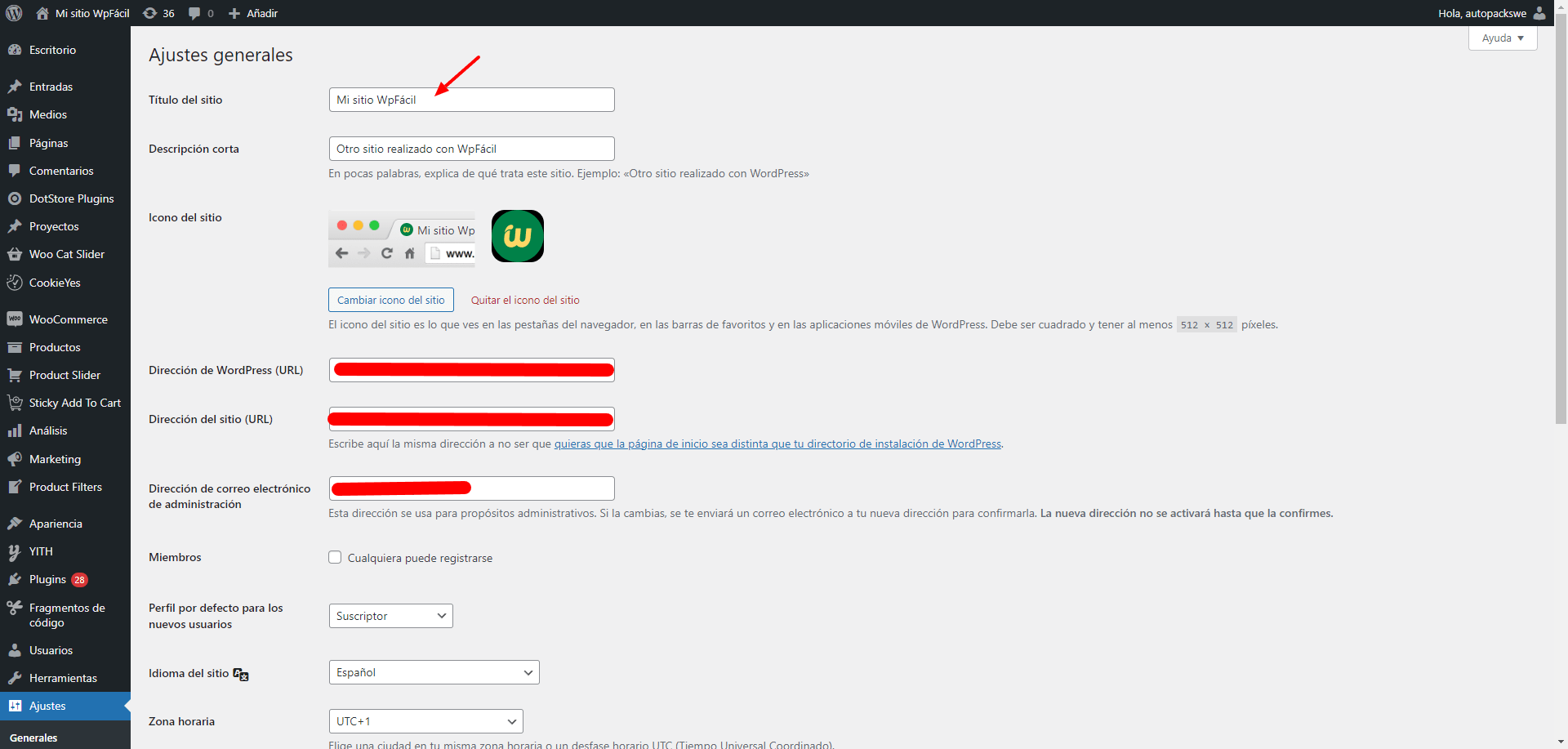Click the Woo Cat Slider basket icon
1568x749 pixels.
pyautogui.click(x=15, y=254)
